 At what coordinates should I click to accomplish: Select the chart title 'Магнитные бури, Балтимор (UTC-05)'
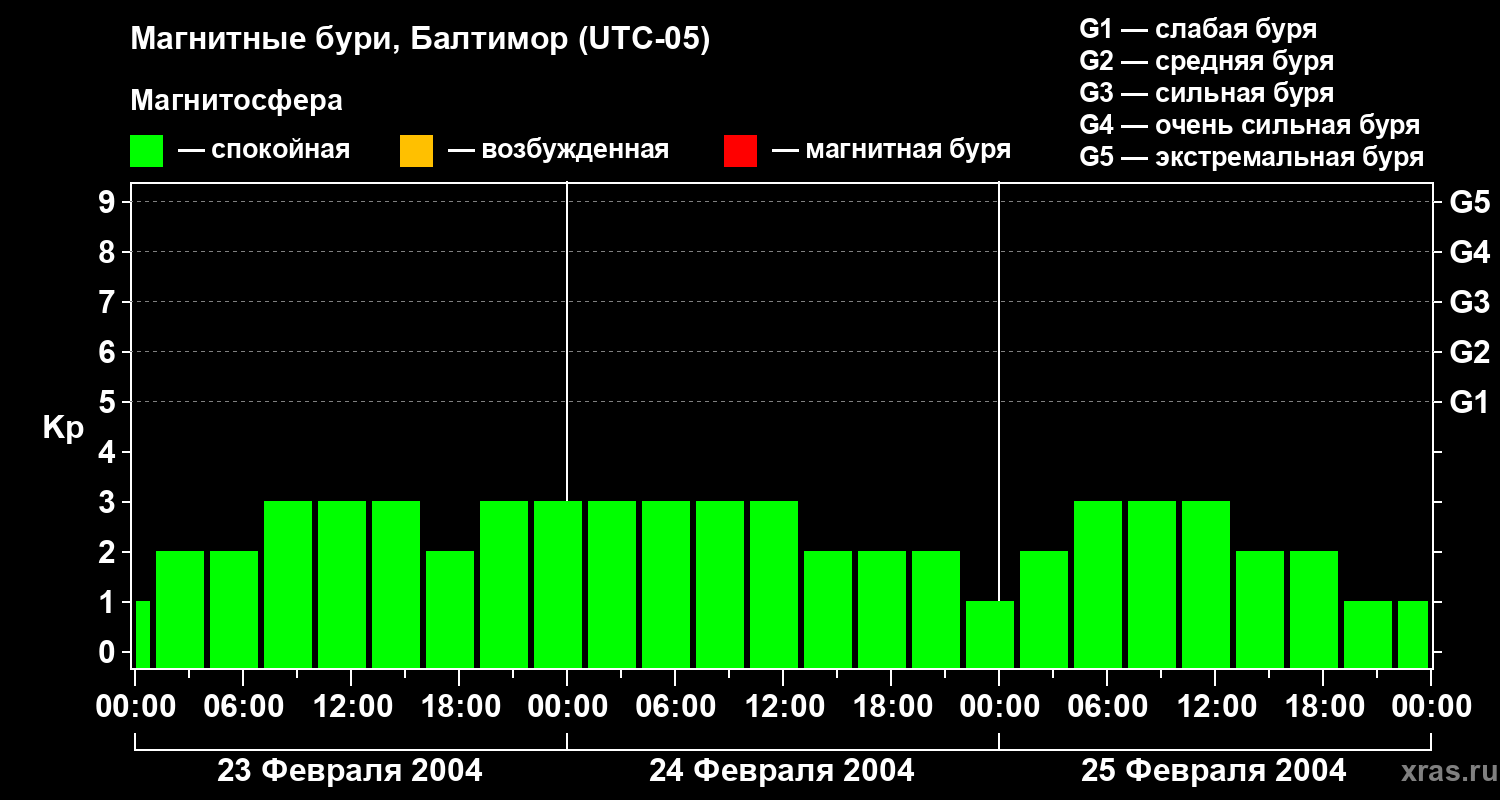[420, 40]
